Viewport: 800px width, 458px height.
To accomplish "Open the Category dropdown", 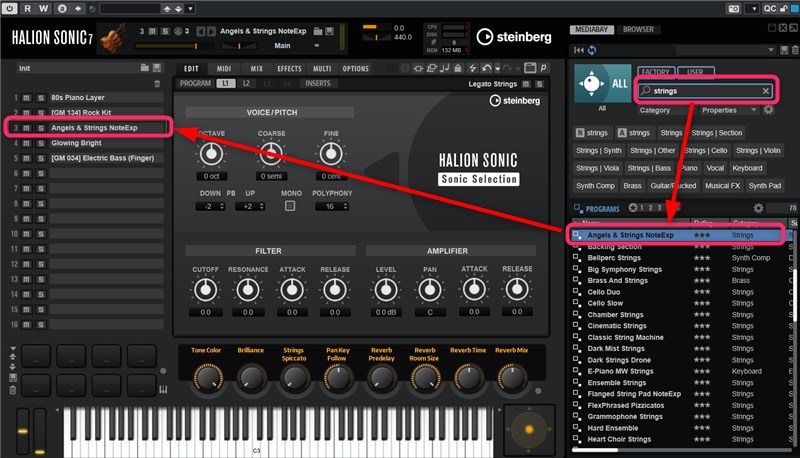I will [665, 110].
